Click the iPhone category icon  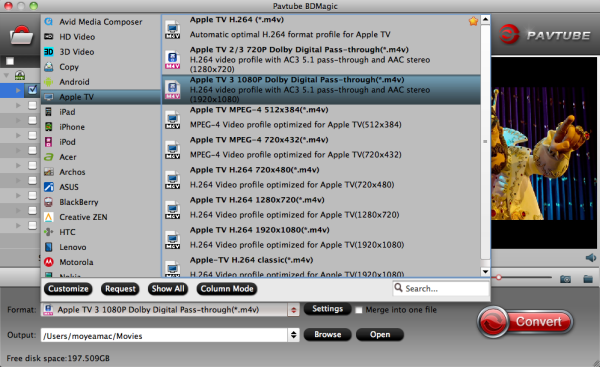click(49, 127)
